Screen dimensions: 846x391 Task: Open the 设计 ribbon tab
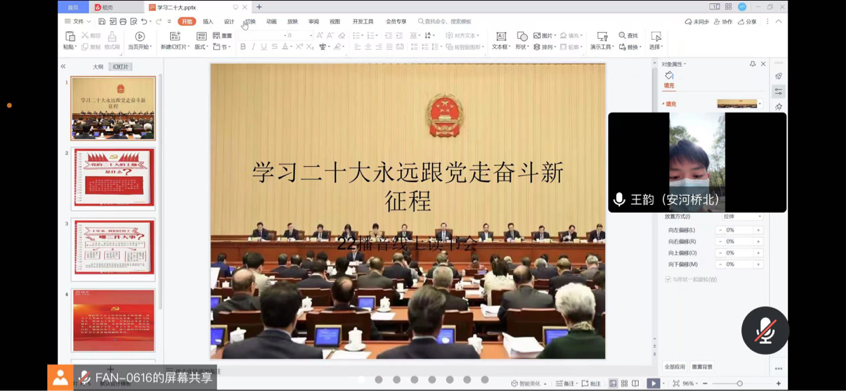(x=229, y=22)
